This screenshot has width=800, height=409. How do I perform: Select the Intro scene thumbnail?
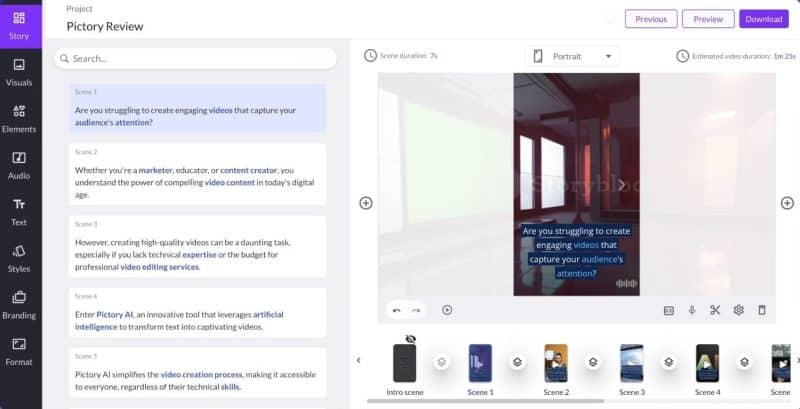pos(405,363)
